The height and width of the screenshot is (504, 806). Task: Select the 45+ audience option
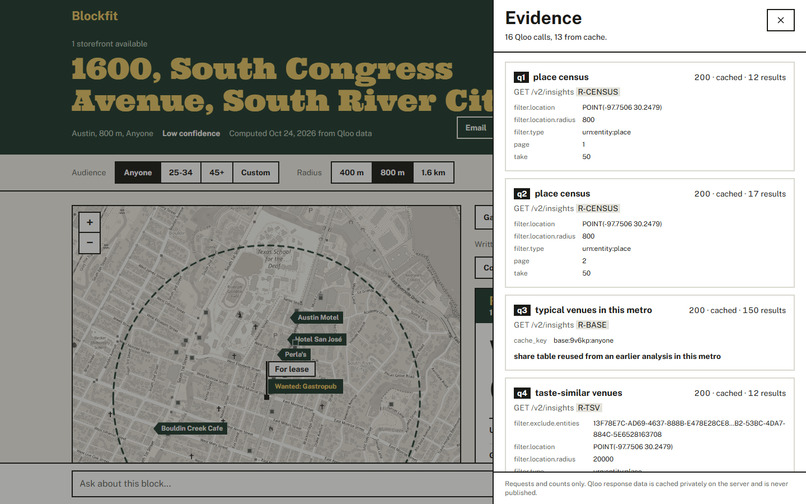pos(217,173)
